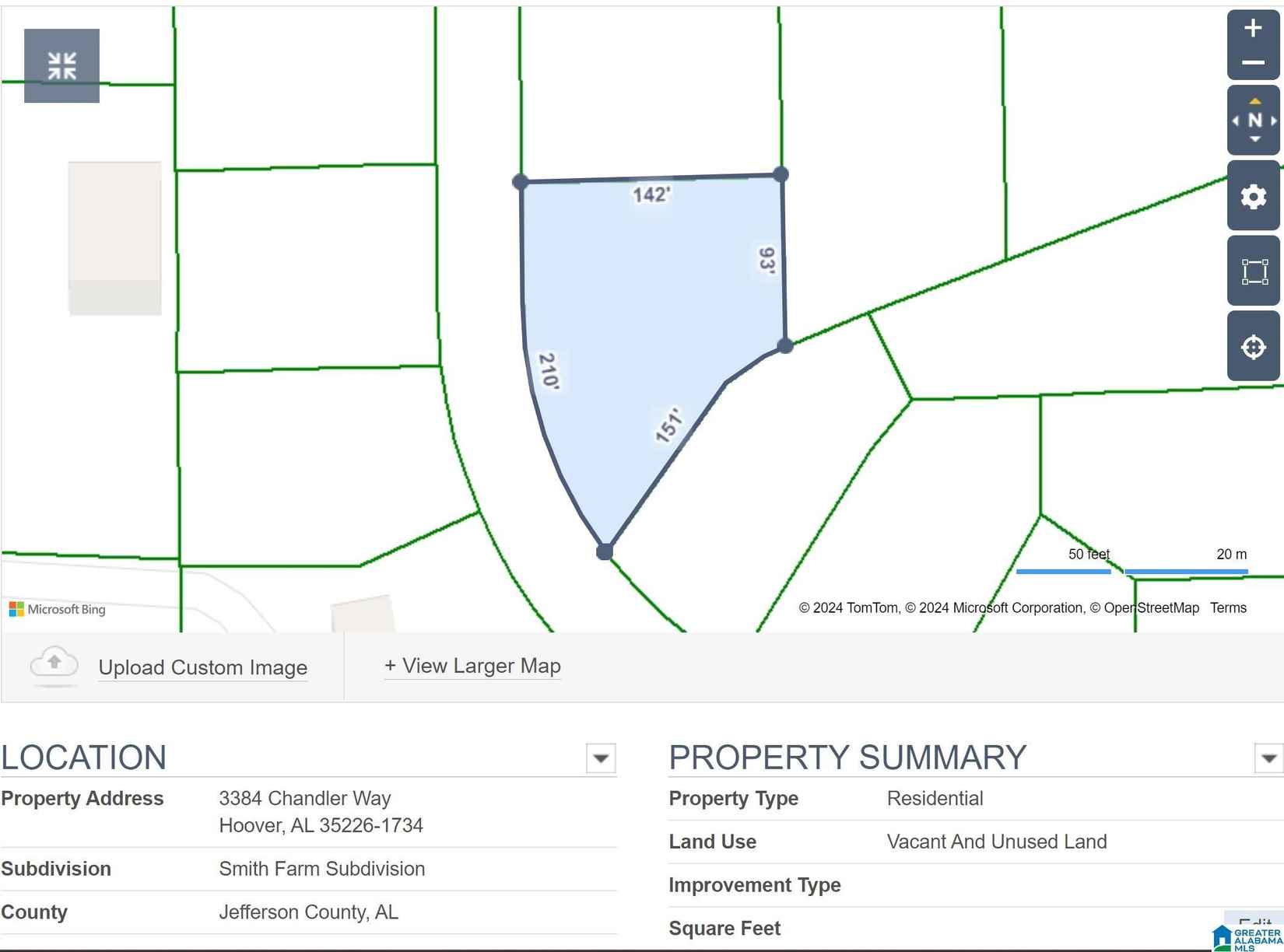Image resolution: width=1284 pixels, height=952 pixels.
Task: Click the cloud upload icon
Action: click(x=54, y=664)
